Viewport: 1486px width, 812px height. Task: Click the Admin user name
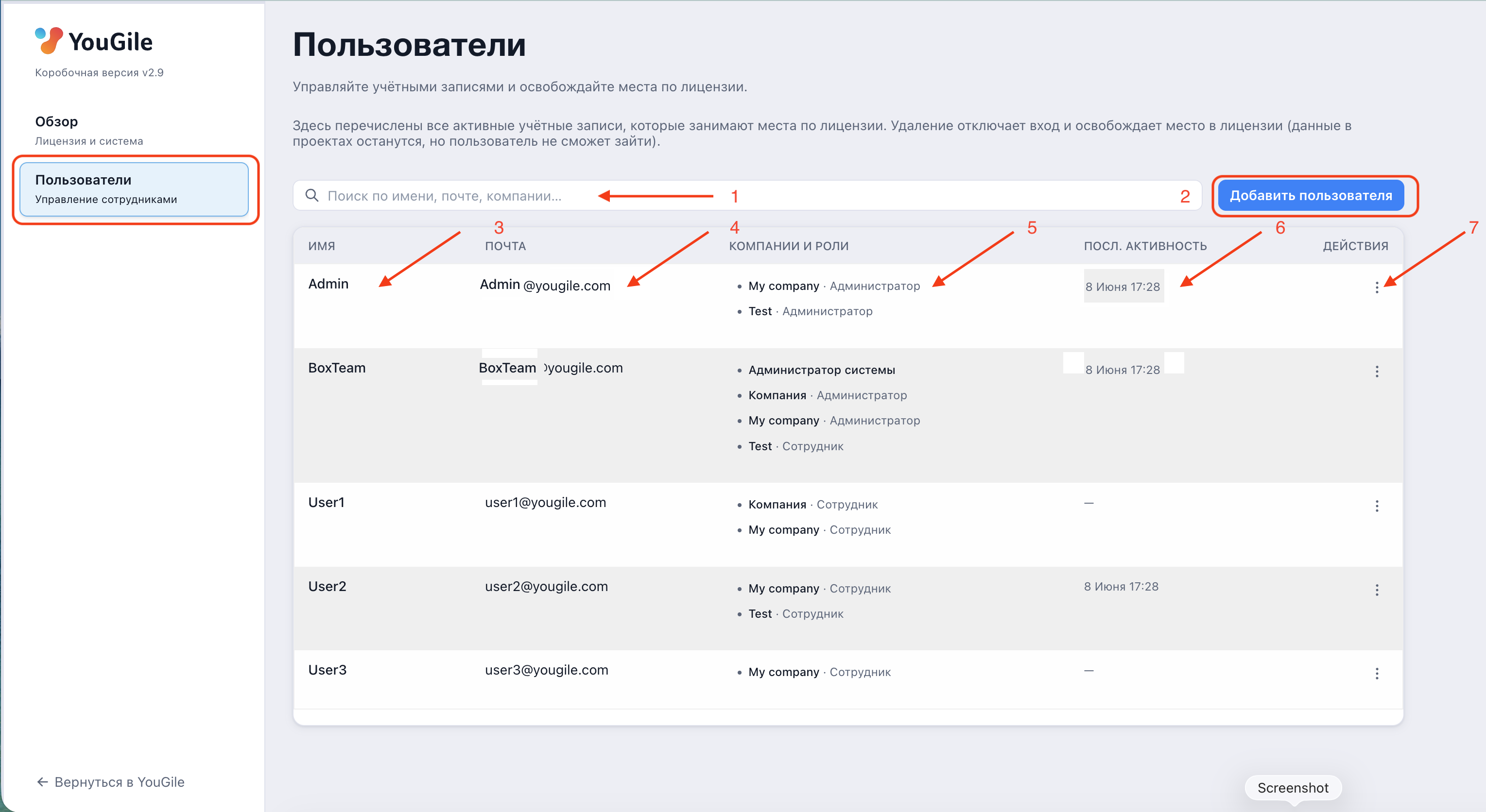coord(328,284)
